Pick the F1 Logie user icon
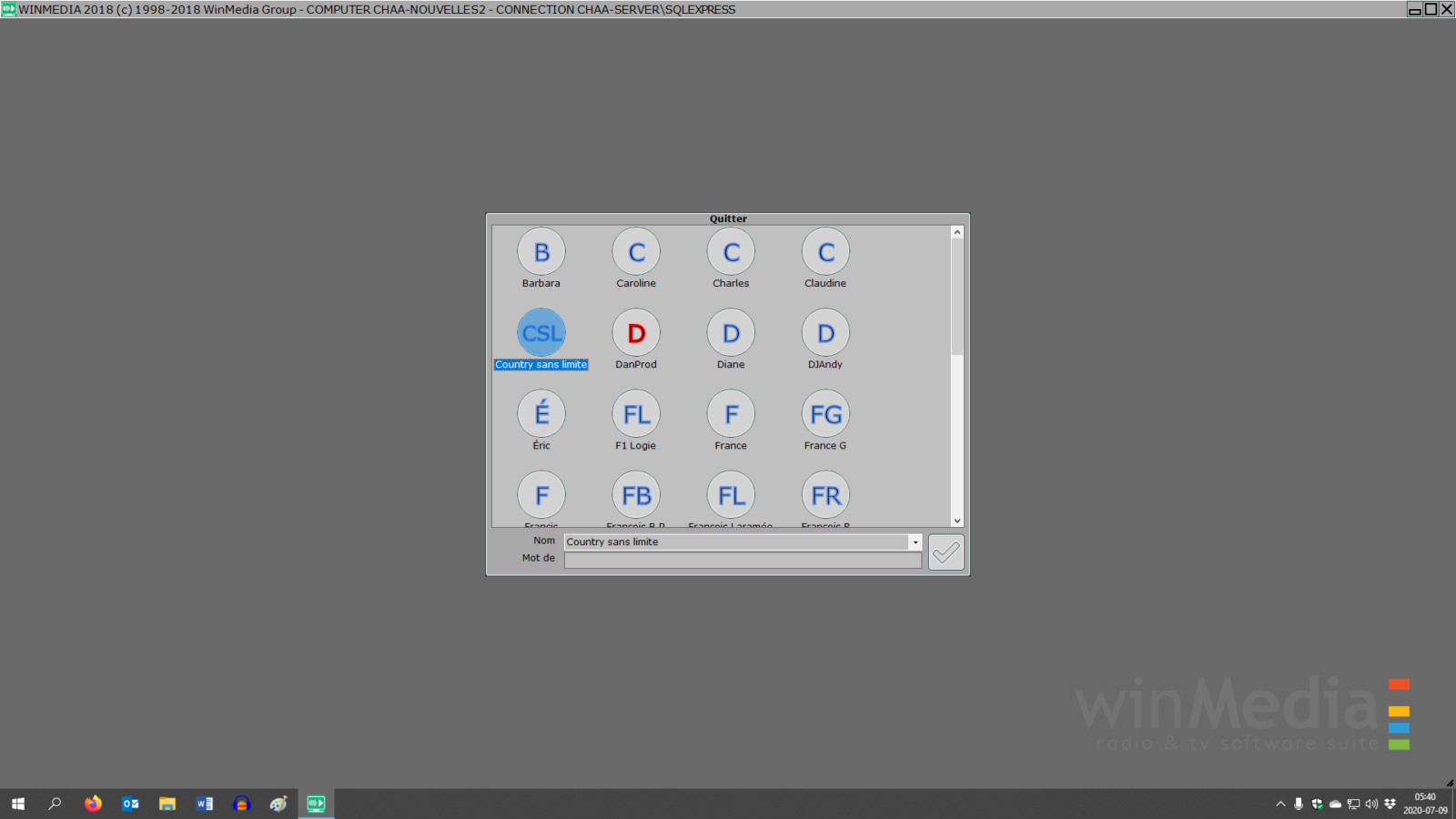This screenshot has width=1456, height=819. click(x=636, y=414)
